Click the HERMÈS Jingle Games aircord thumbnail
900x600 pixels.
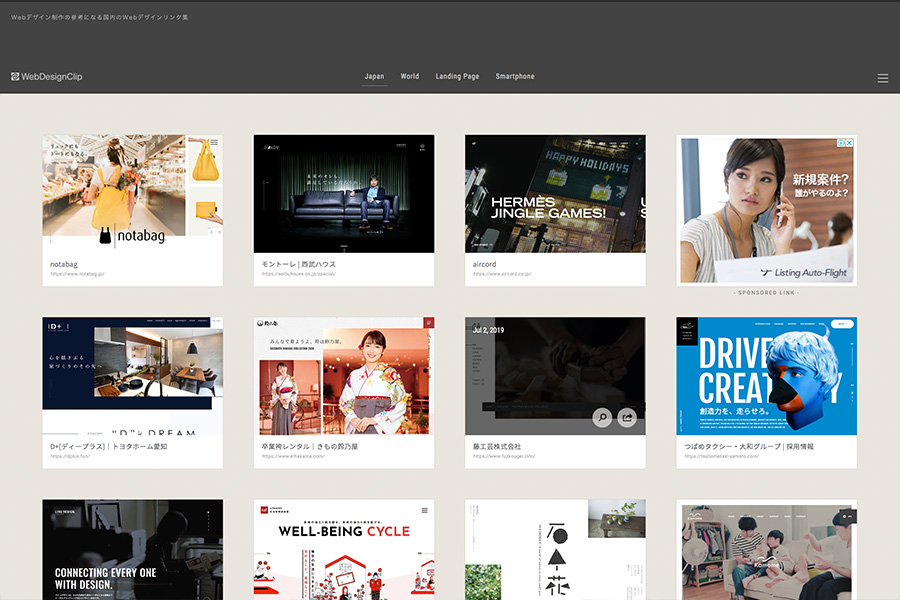tap(555, 194)
